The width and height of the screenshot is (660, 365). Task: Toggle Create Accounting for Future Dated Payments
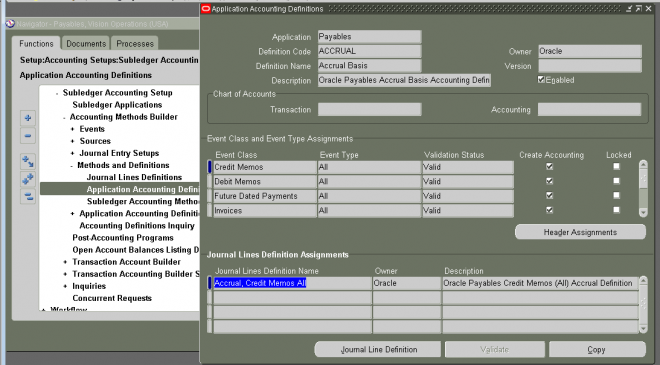point(549,195)
